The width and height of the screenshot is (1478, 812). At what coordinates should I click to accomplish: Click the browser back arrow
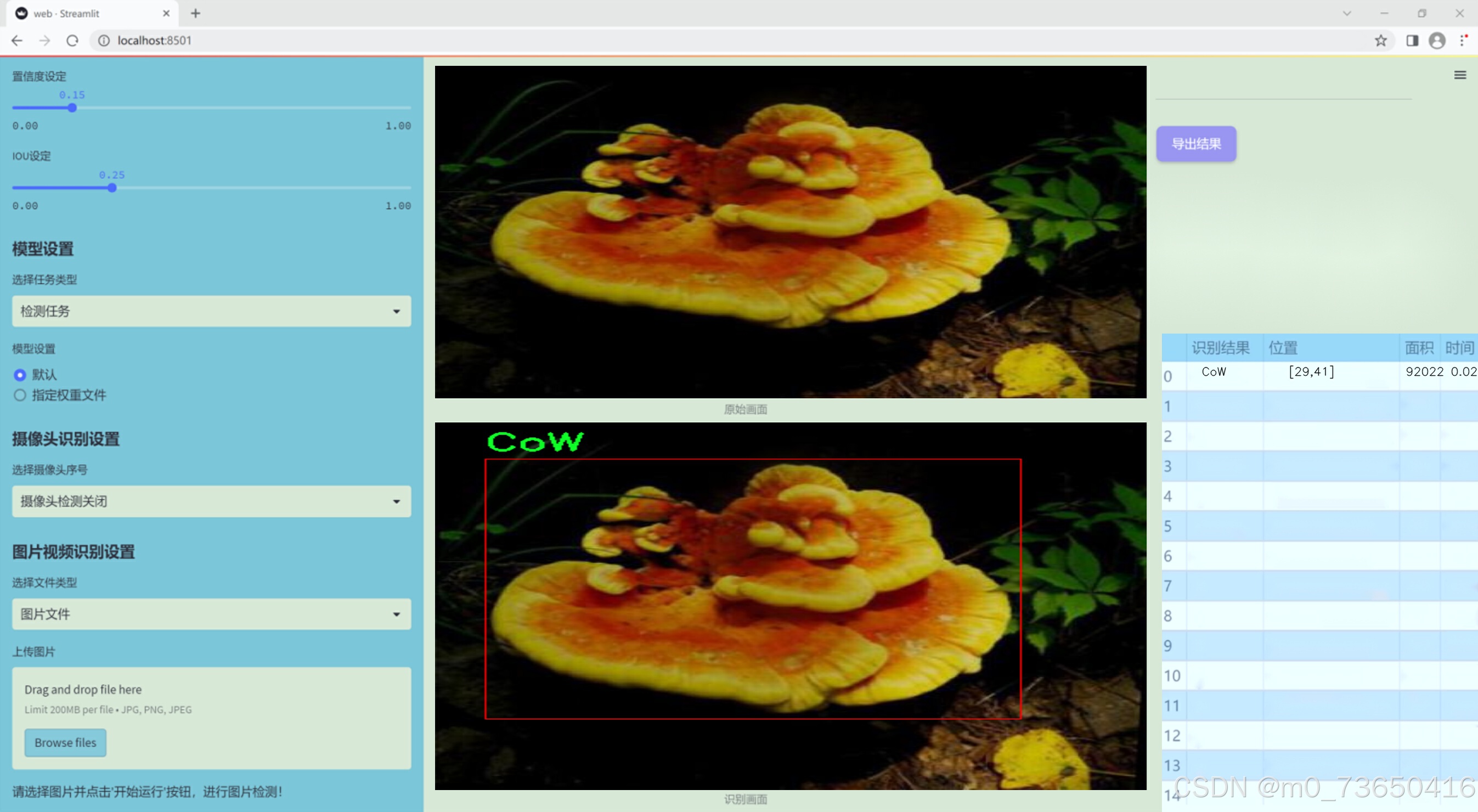(x=17, y=41)
